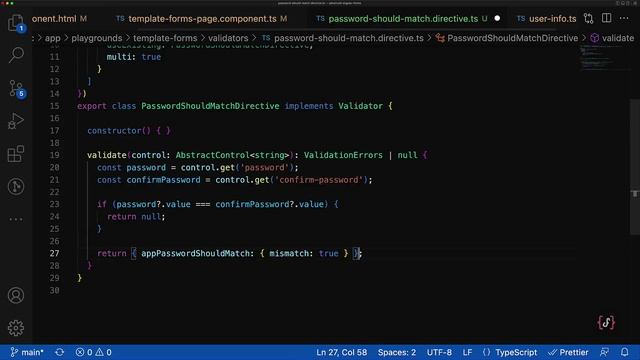Click the Open Changes compare icon
Viewport: 640px width, 360px height.
[x=588, y=18]
